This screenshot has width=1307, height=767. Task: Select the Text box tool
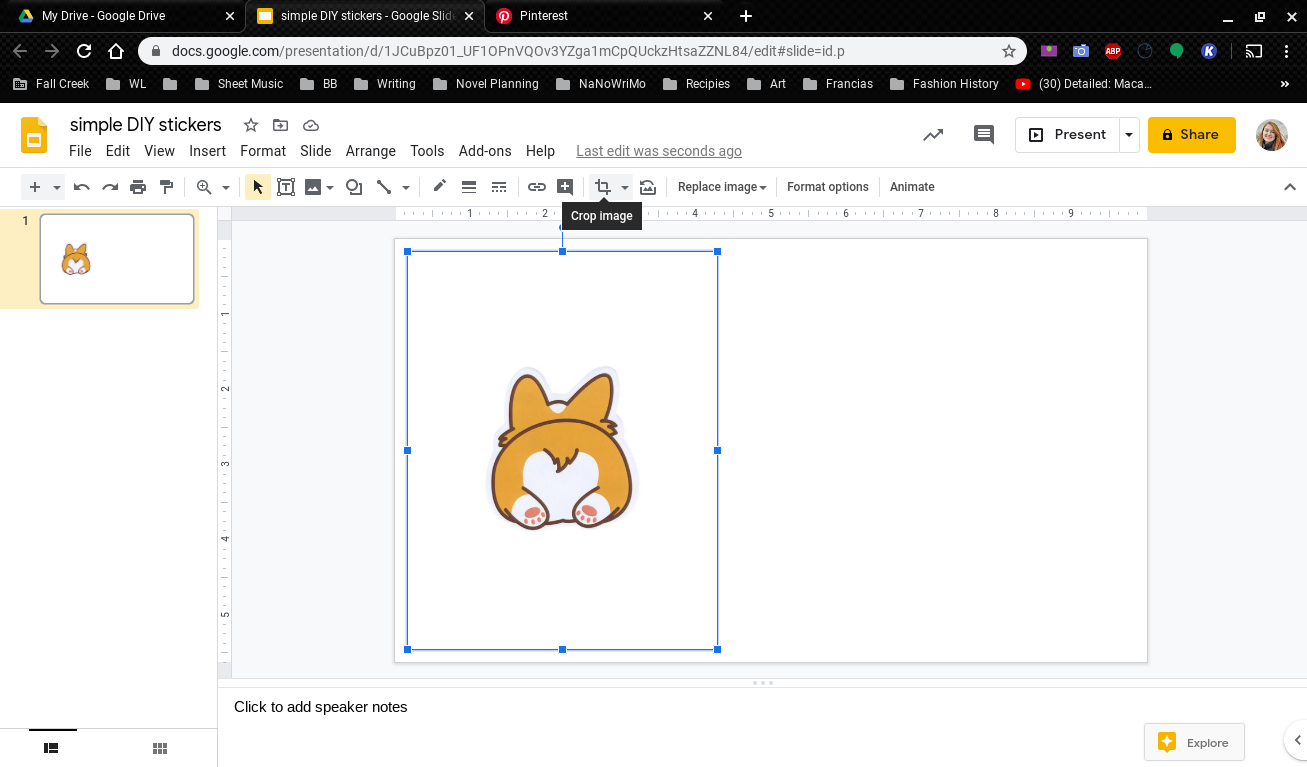[286, 186]
